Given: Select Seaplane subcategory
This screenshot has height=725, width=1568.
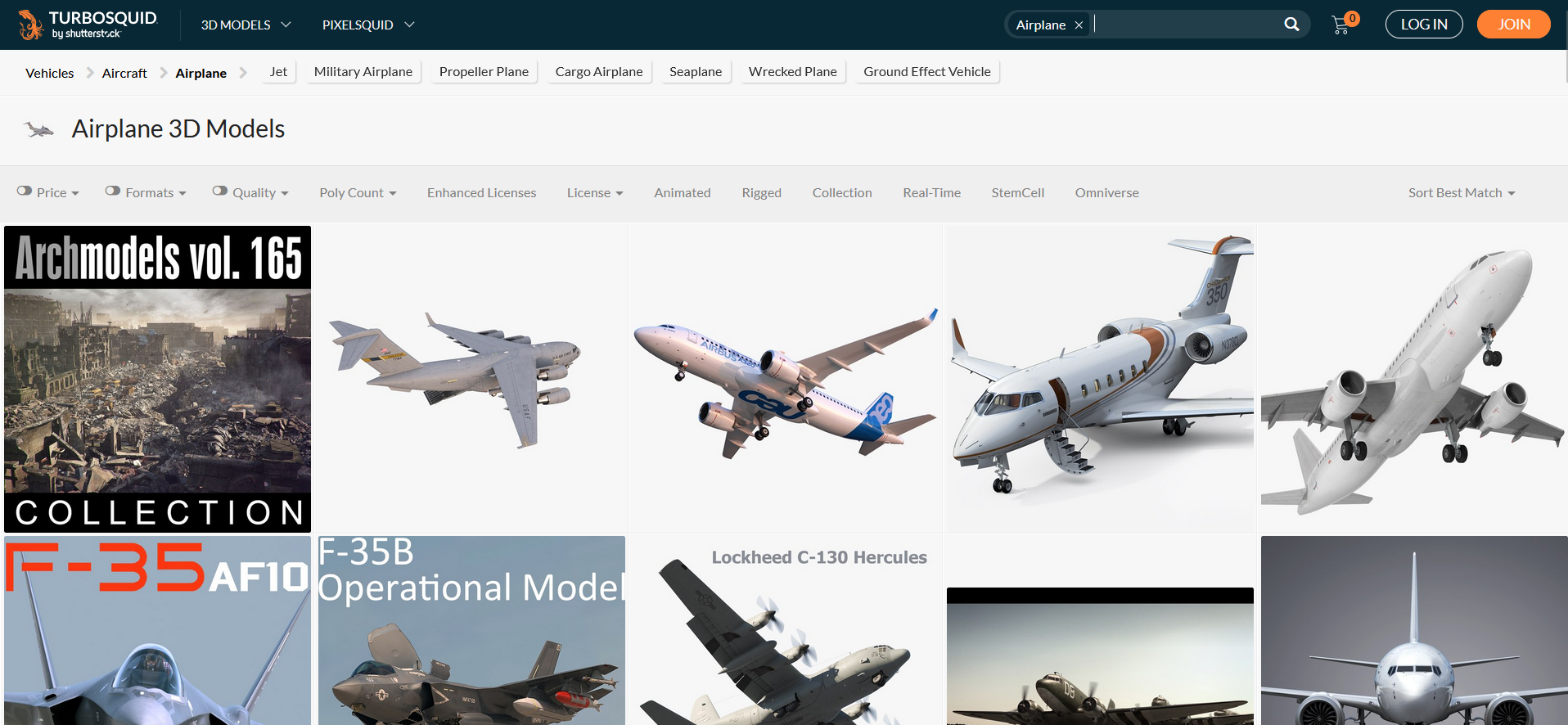Looking at the screenshot, I should [x=696, y=72].
